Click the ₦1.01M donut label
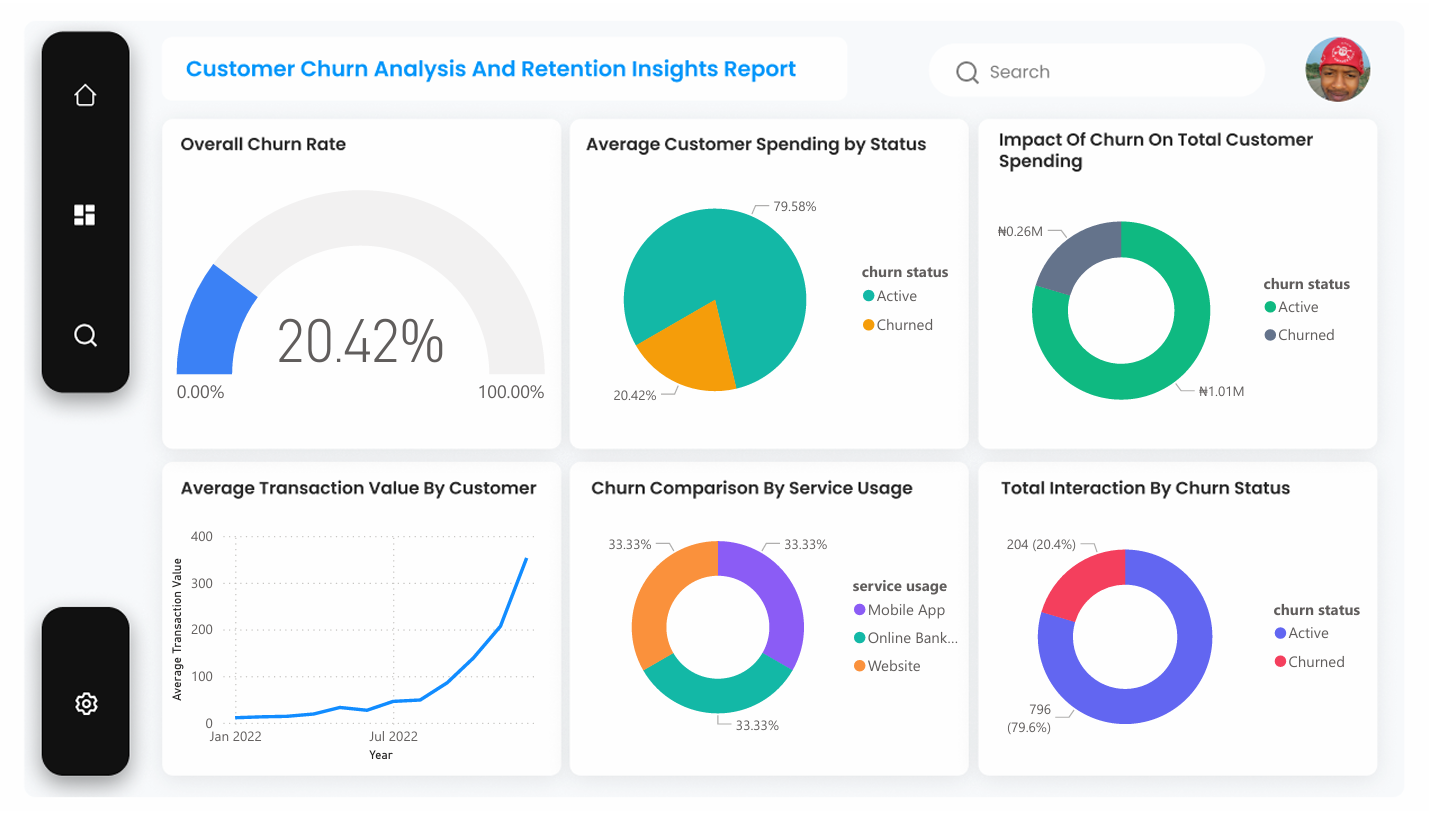1429x813 pixels. pos(1221,391)
